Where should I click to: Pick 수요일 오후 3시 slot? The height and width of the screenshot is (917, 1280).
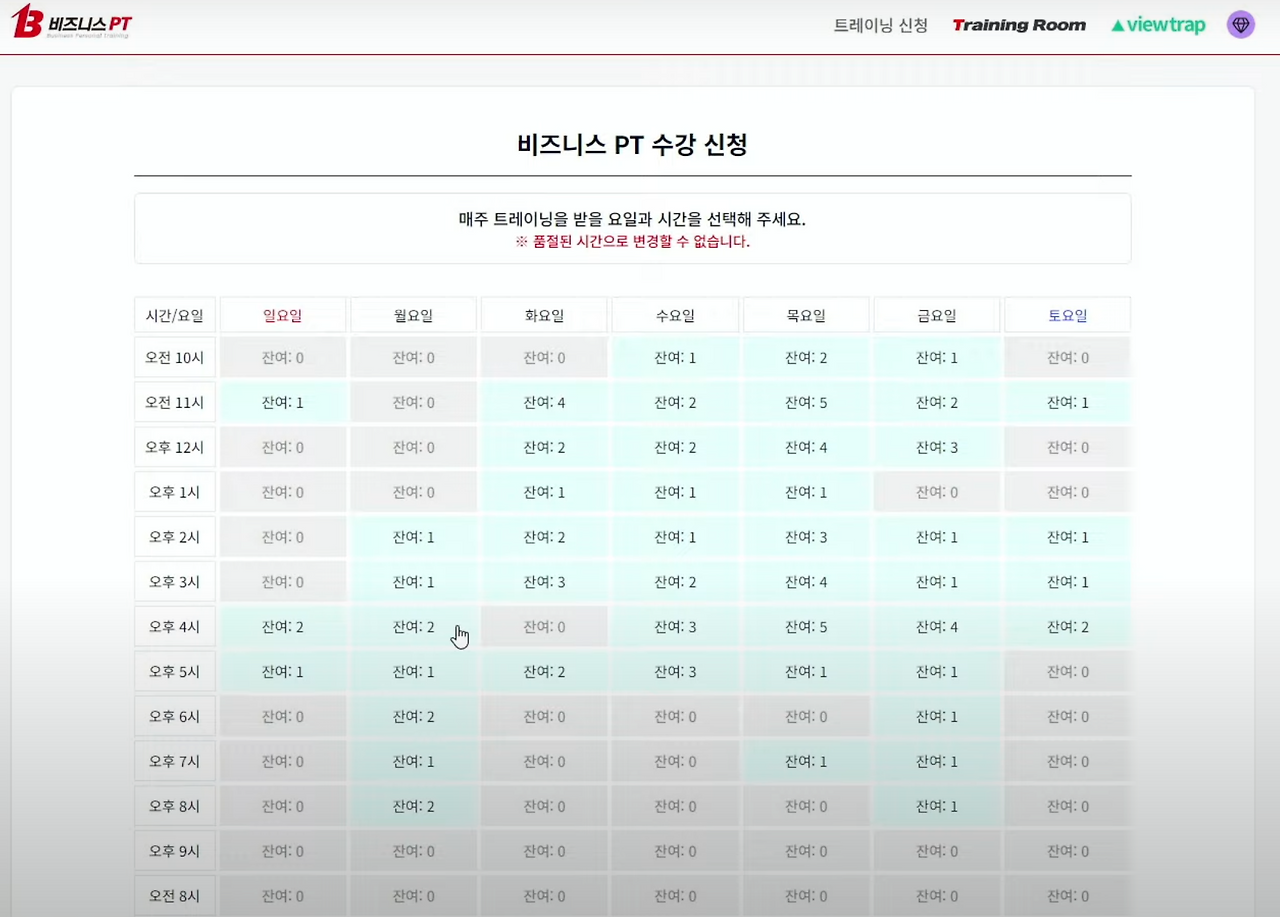(675, 582)
